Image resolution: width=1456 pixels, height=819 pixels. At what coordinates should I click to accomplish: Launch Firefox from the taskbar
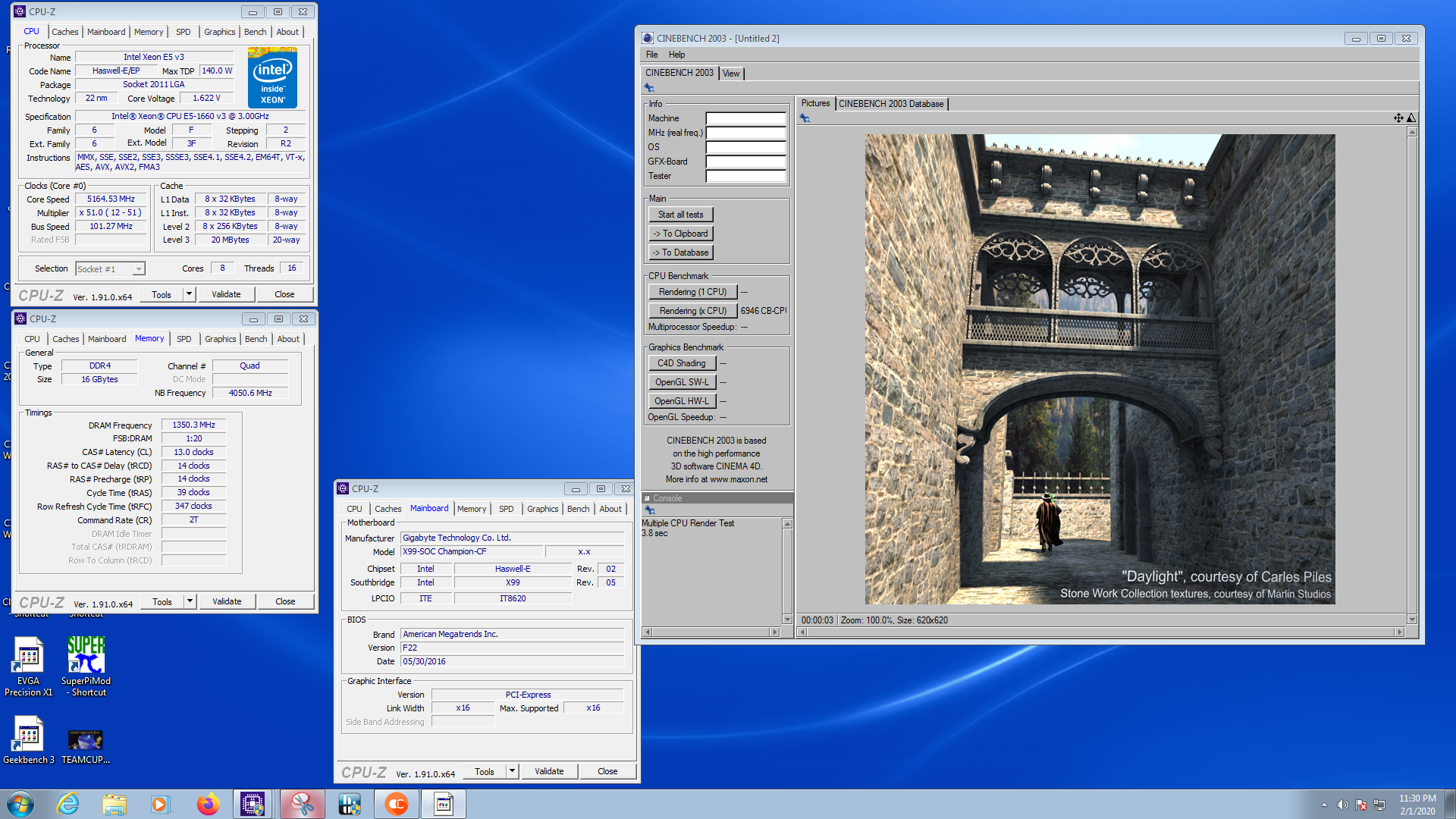click(207, 804)
